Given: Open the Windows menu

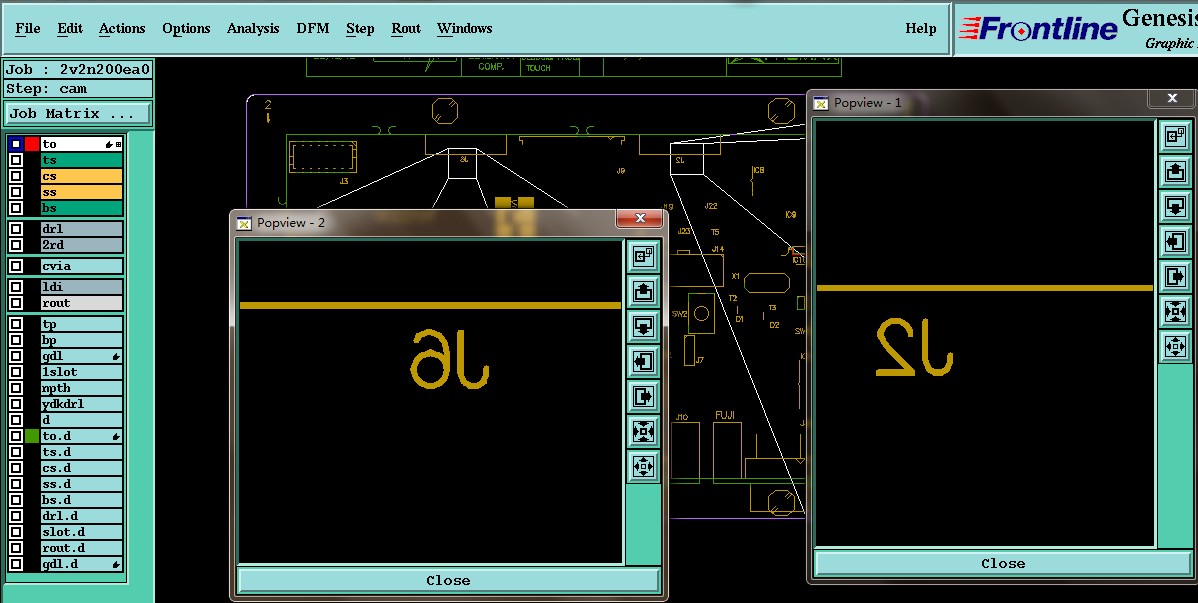Looking at the screenshot, I should pyautogui.click(x=464, y=28).
